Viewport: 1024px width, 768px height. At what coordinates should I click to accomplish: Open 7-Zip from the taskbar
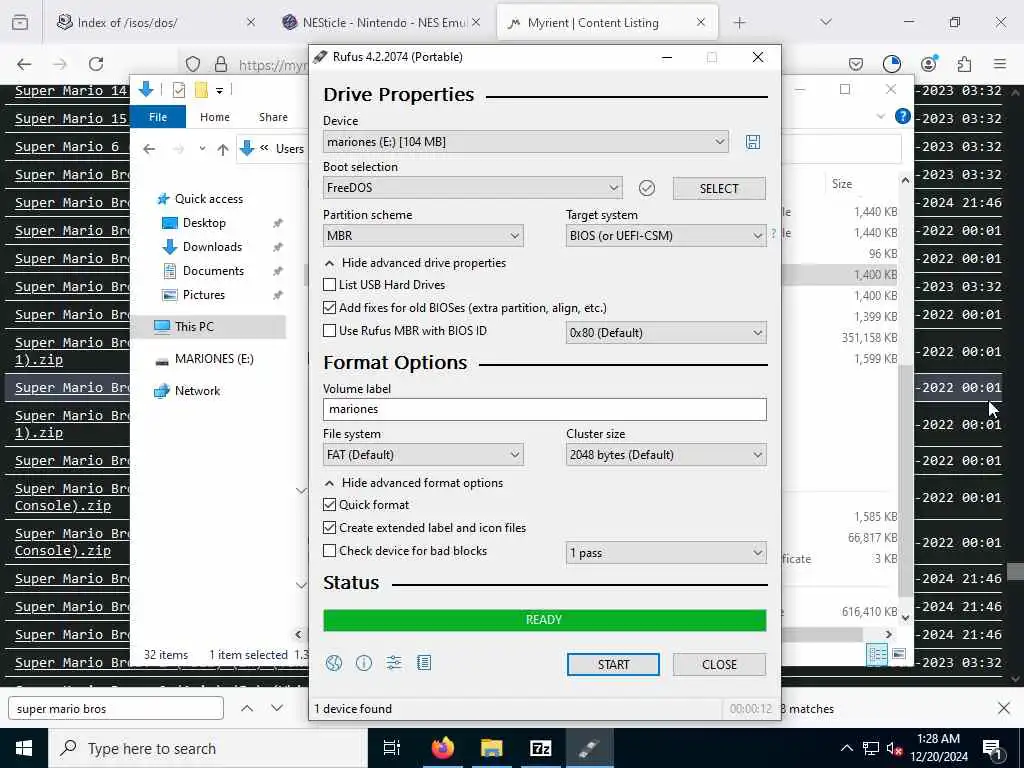point(541,748)
